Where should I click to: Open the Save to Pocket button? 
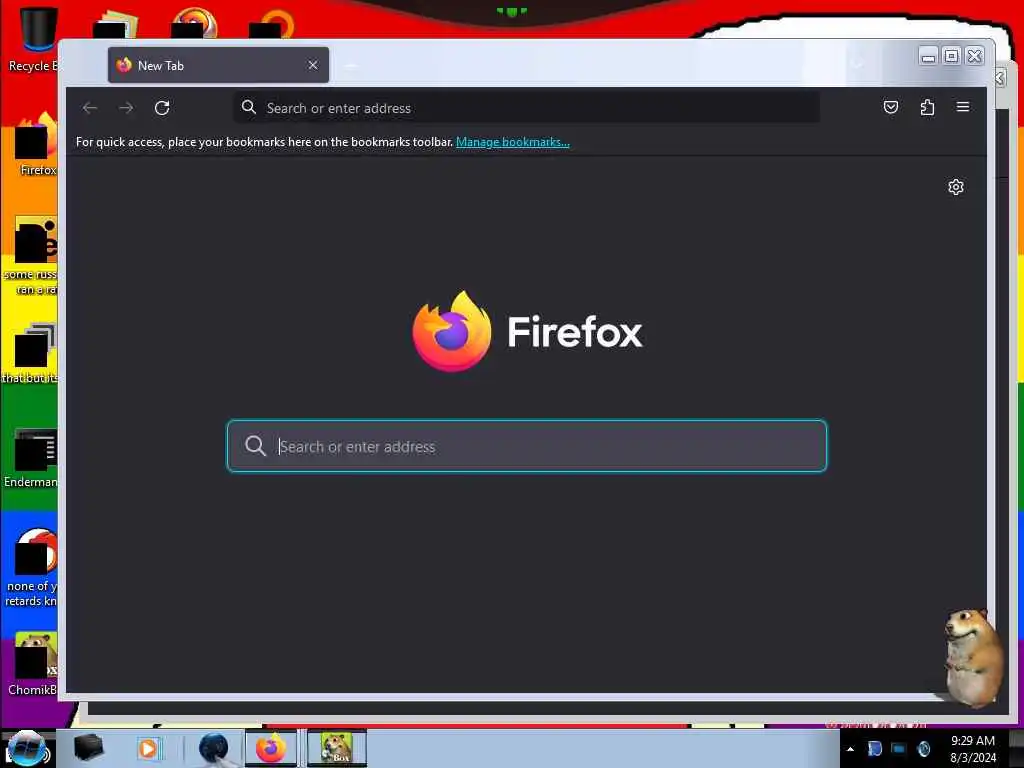coord(891,107)
